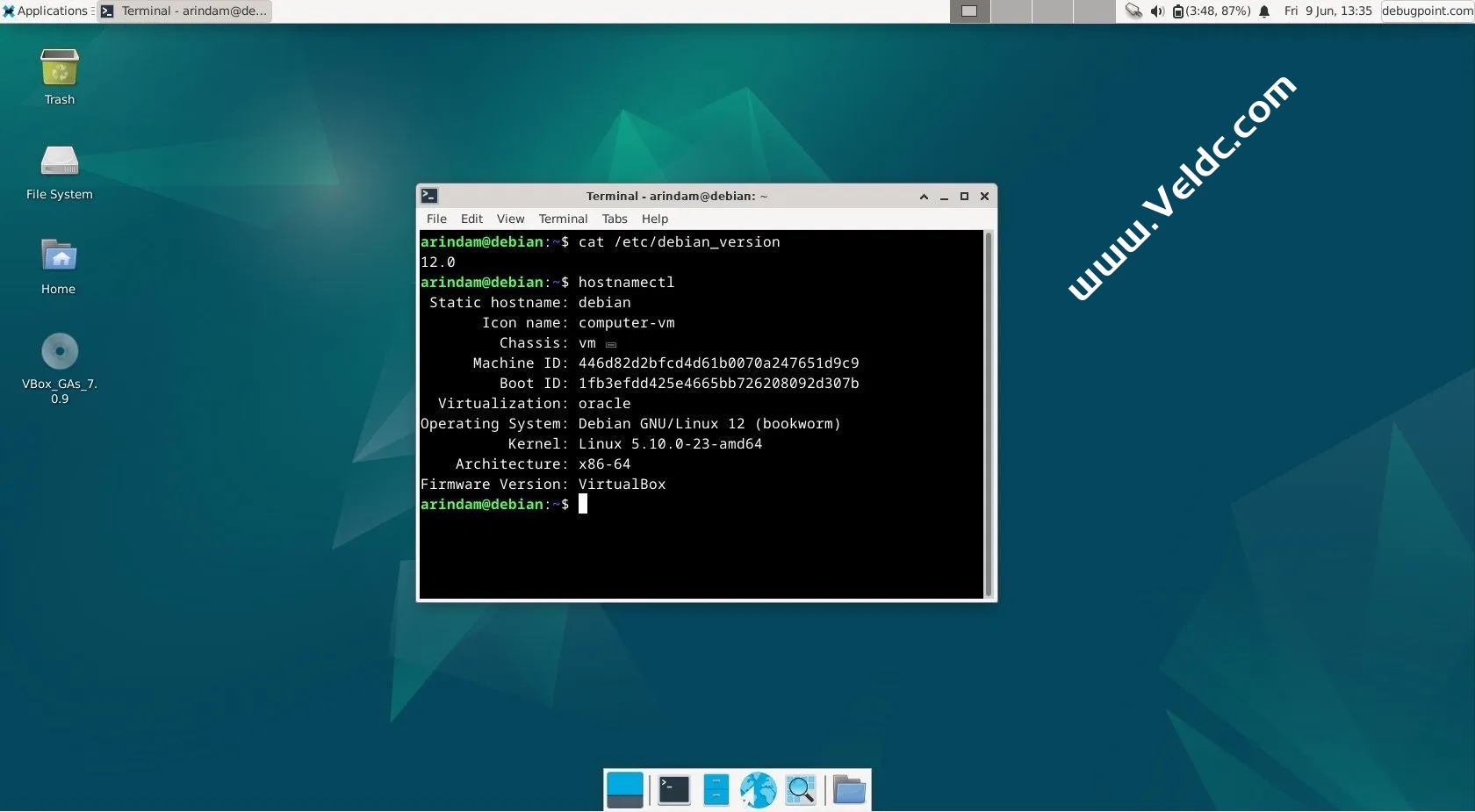
Task: Open the notifications bell icon
Action: [1264, 11]
